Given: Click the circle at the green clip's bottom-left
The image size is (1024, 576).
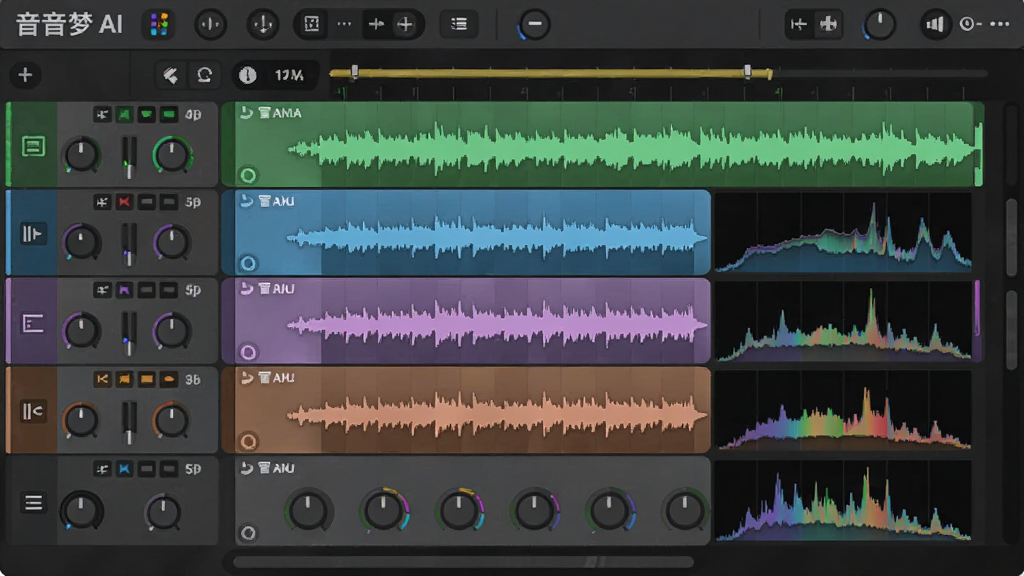Looking at the screenshot, I should pyautogui.click(x=248, y=175).
